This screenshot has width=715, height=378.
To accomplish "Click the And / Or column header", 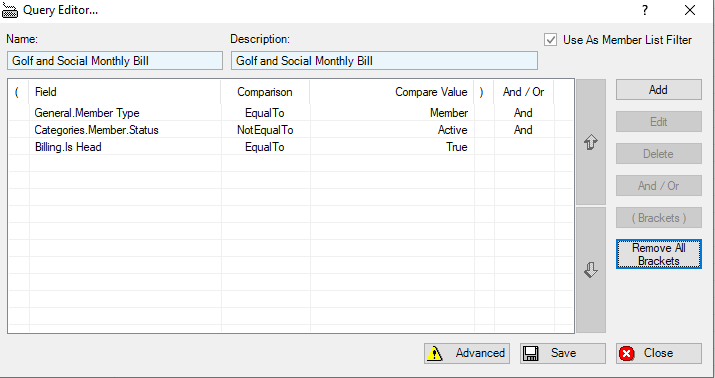I will coord(523,92).
